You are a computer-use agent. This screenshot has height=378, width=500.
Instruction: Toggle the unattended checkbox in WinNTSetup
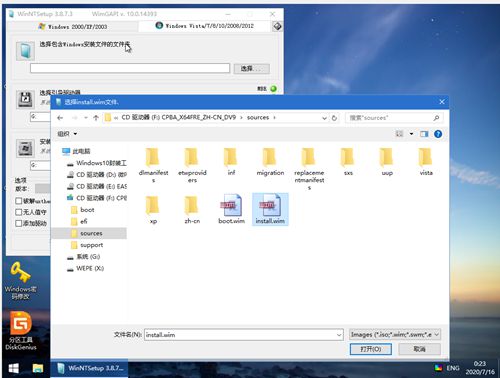19,212
